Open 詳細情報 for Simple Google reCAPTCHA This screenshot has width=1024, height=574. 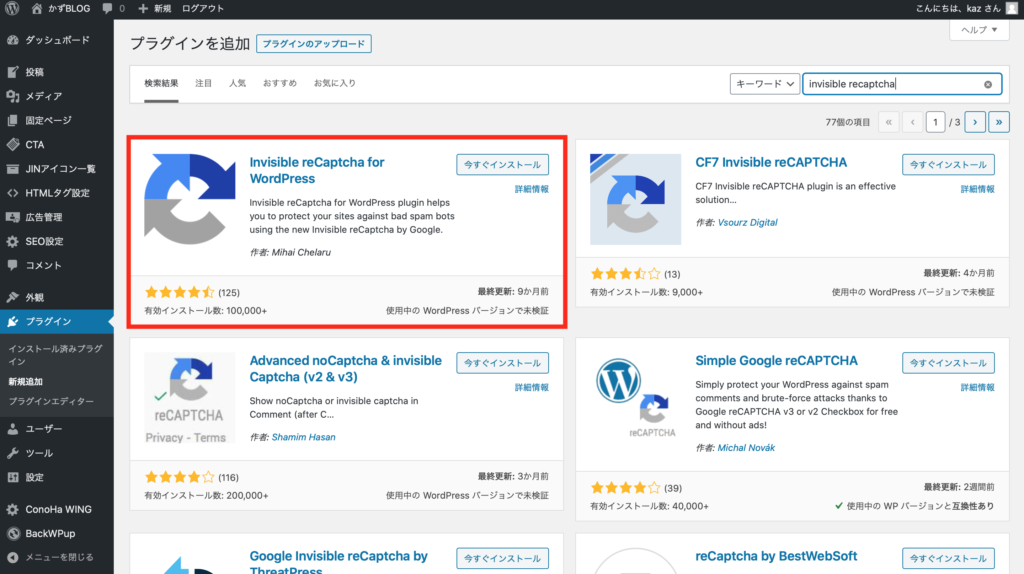pos(978,387)
